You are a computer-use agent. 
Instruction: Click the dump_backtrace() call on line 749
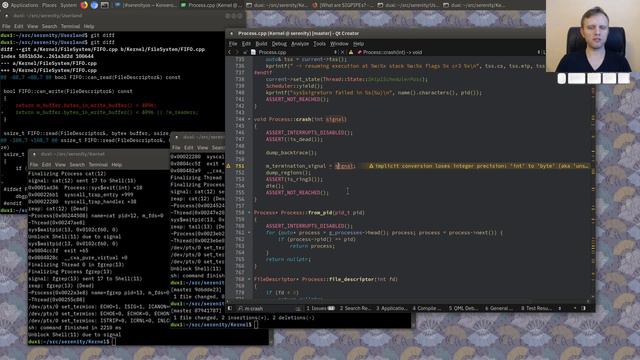291,153
